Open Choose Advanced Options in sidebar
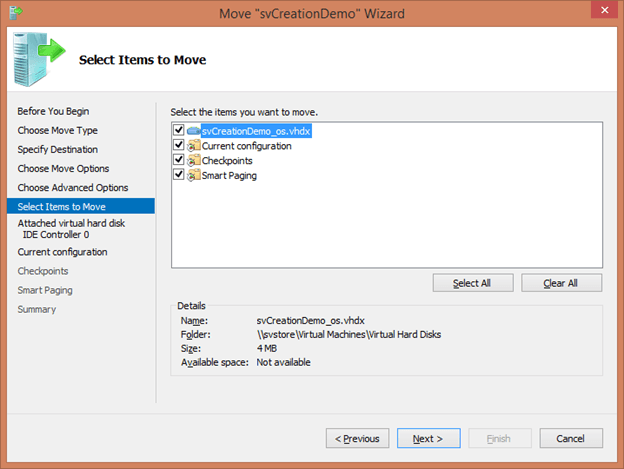The image size is (624, 469). click(73, 187)
